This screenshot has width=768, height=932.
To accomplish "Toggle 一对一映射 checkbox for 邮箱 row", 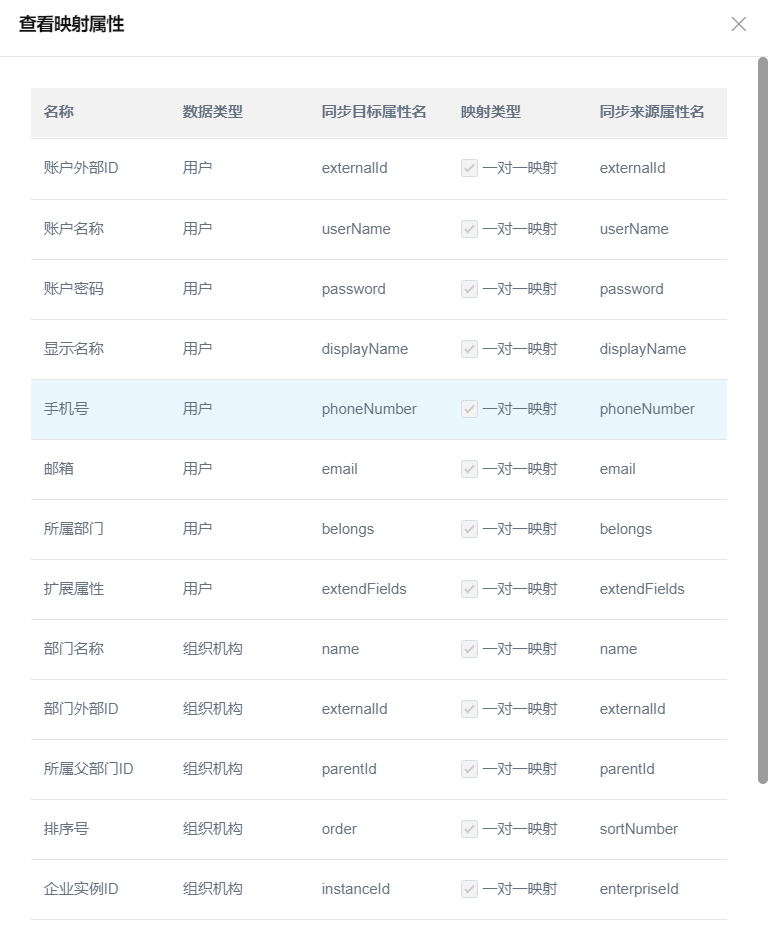I will click(469, 469).
